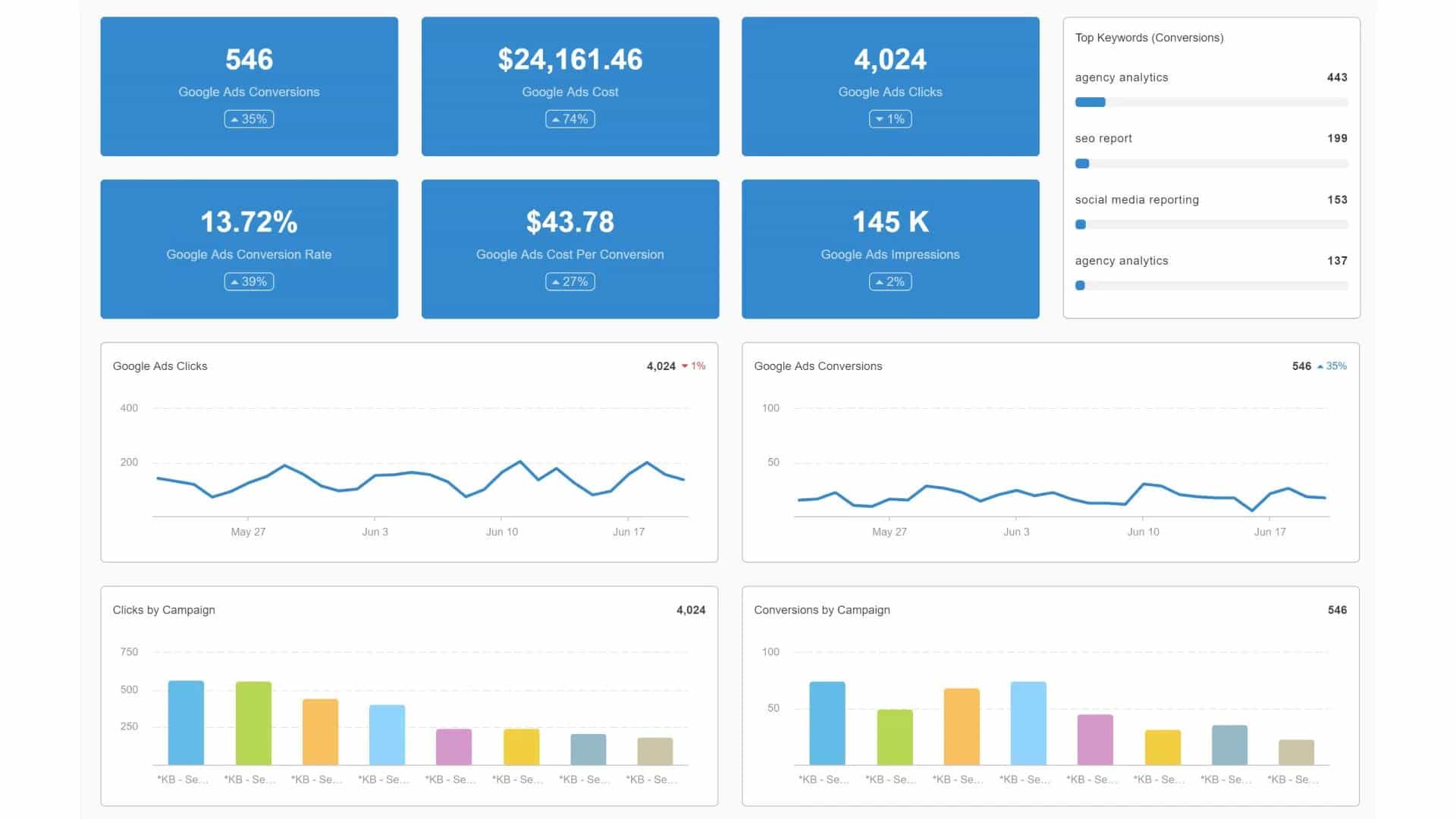Image resolution: width=1456 pixels, height=819 pixels.
Task: Click red down arrow in Clicks chart header
Action: (x=685, y=366)
